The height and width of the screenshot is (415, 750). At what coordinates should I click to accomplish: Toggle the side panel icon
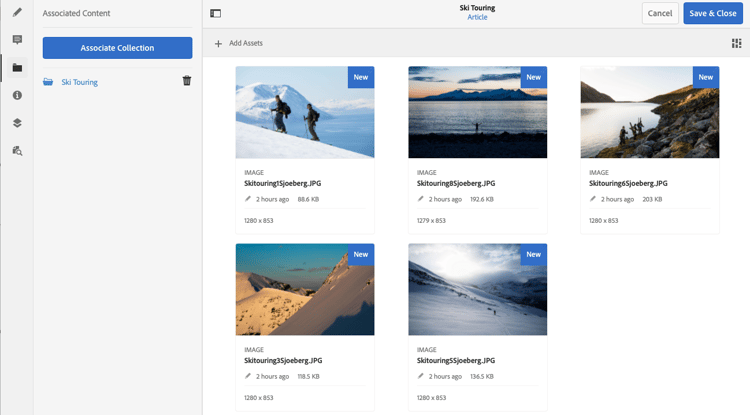tap(216, 13)
